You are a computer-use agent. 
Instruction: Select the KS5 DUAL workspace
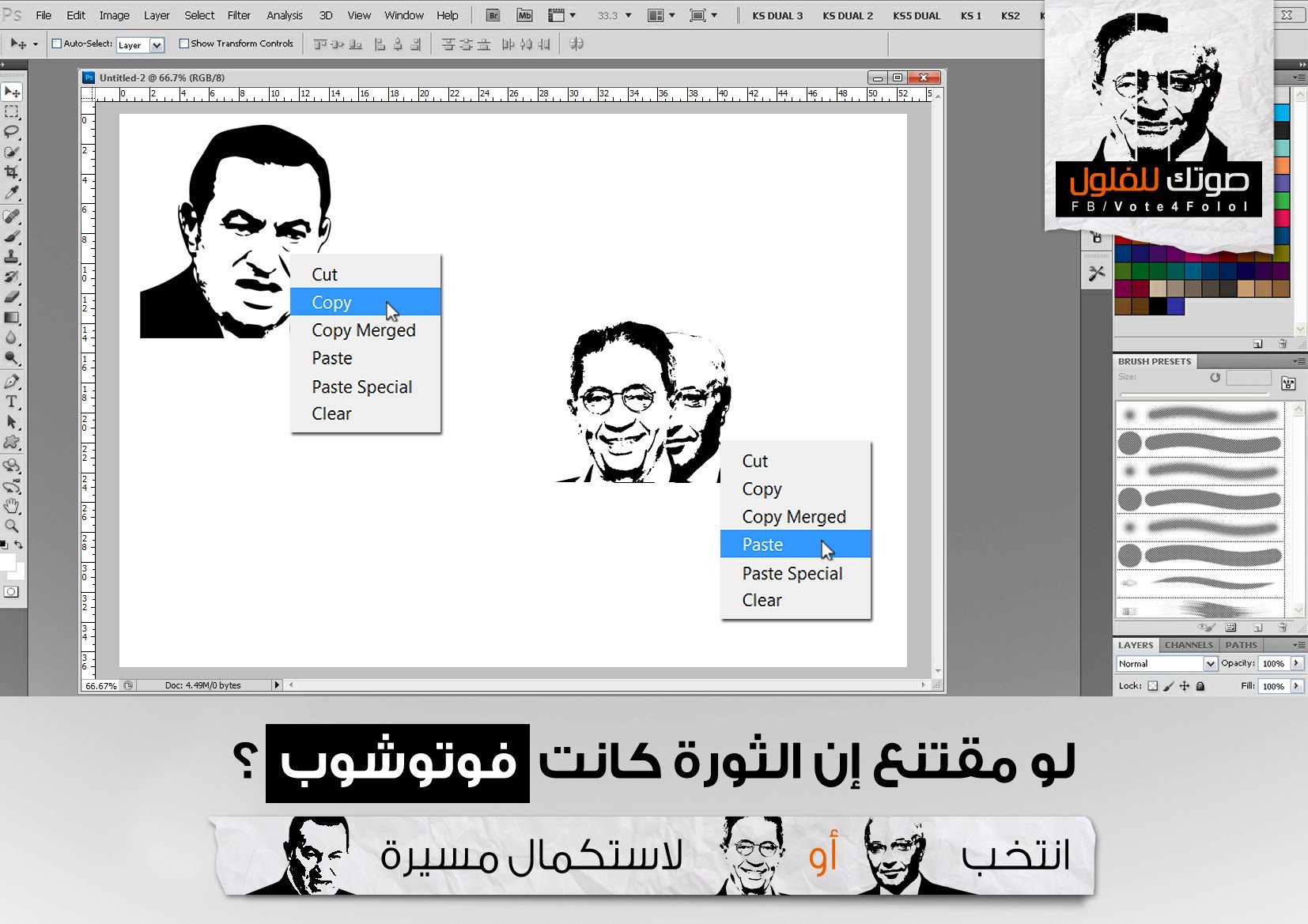click(917, 15)
